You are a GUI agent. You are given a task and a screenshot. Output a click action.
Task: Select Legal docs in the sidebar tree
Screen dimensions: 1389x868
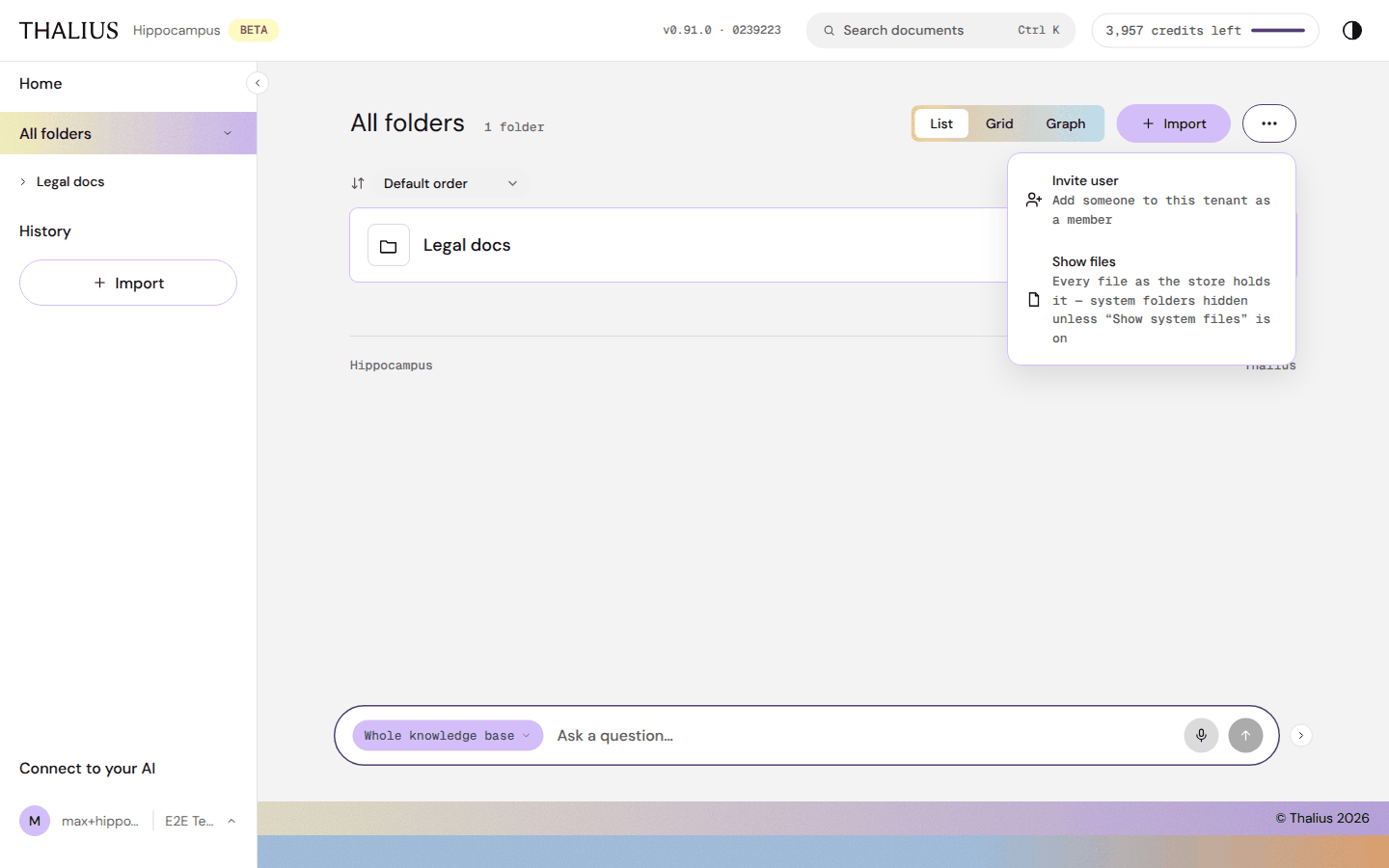[70, 181]
